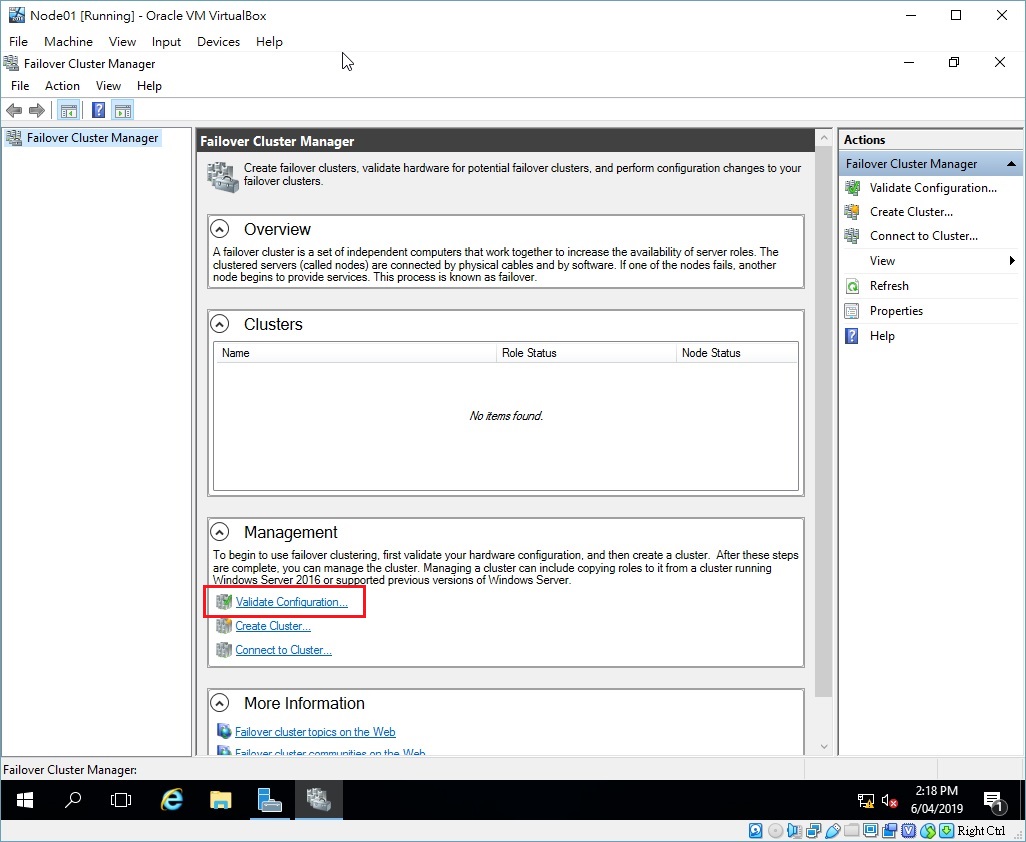This screenshot has width=1026, height=842.
Task: Select Failover Cluster Manager tree node
Action: pos(82,138)
